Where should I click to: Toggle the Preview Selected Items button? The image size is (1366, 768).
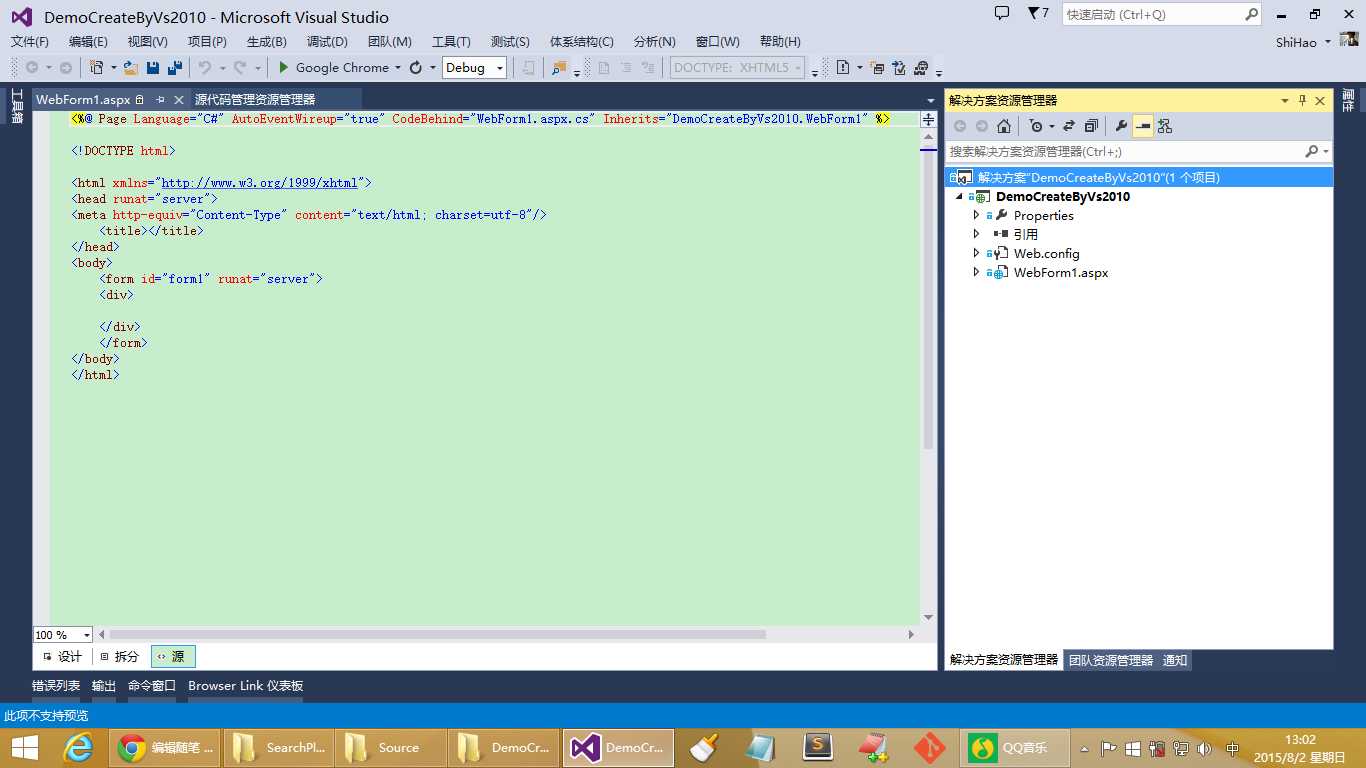(x=1142, y=126)
